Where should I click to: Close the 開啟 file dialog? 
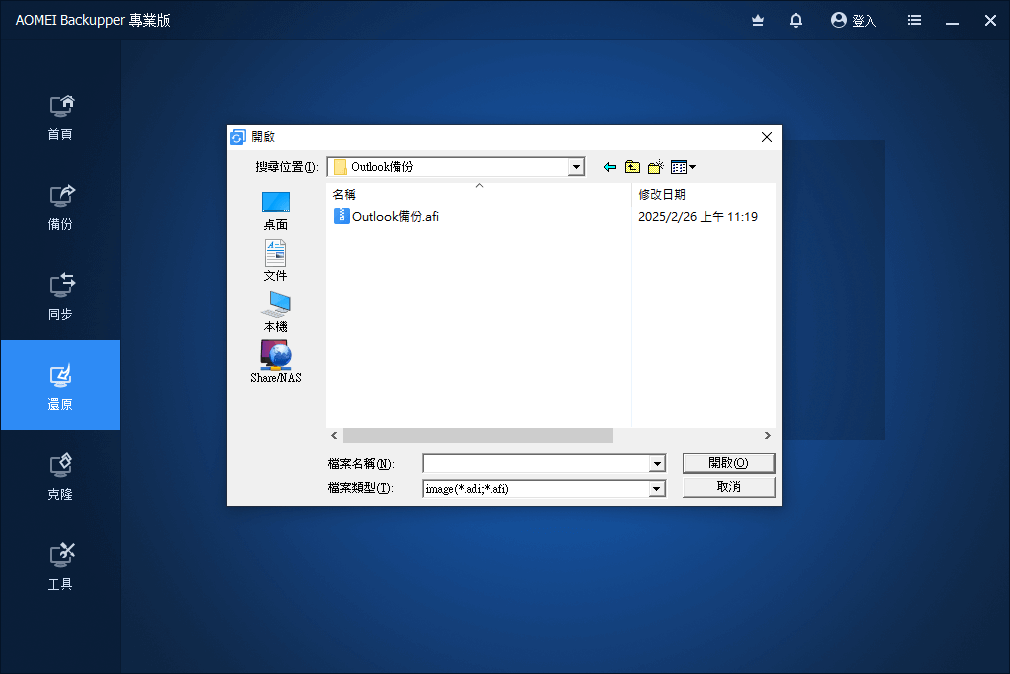(x=767, y=137)
